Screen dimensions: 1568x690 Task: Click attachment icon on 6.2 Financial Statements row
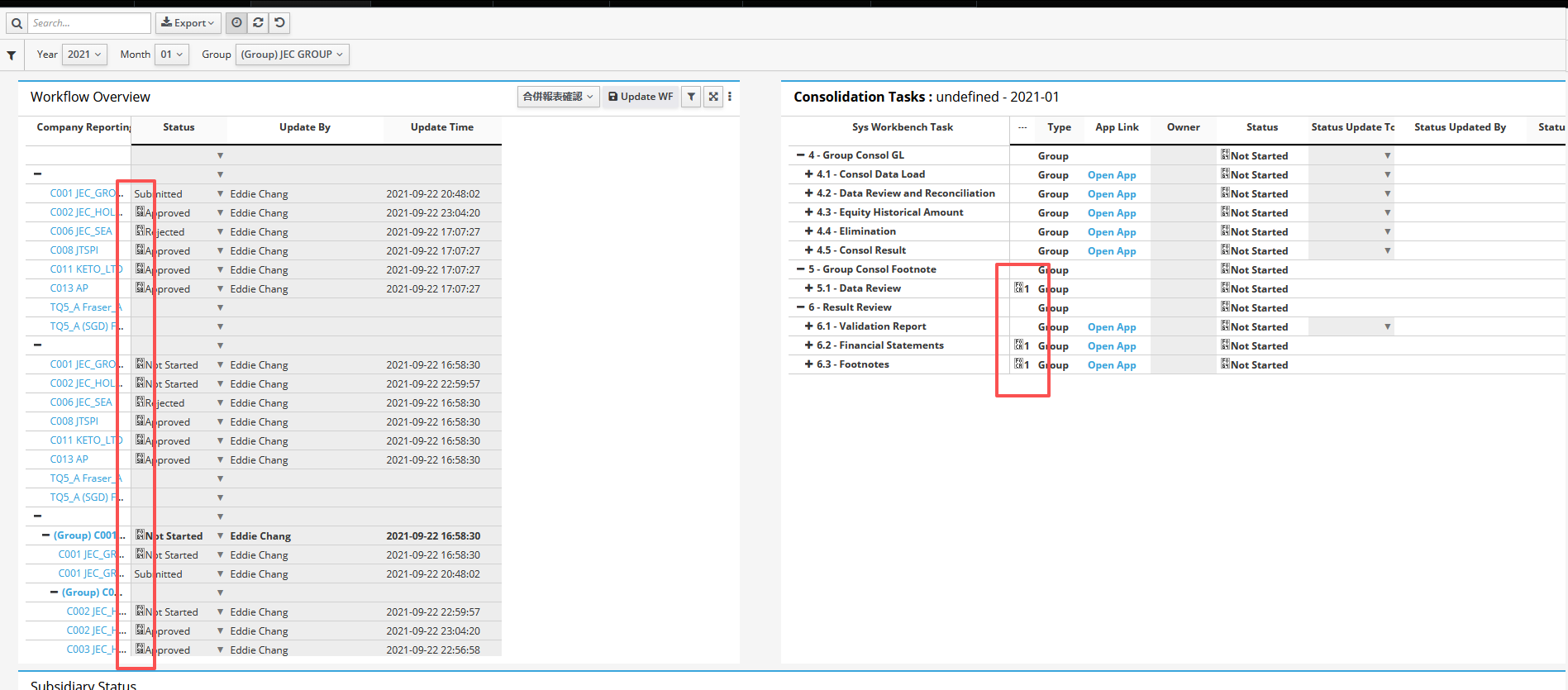tap(1020, 345)
